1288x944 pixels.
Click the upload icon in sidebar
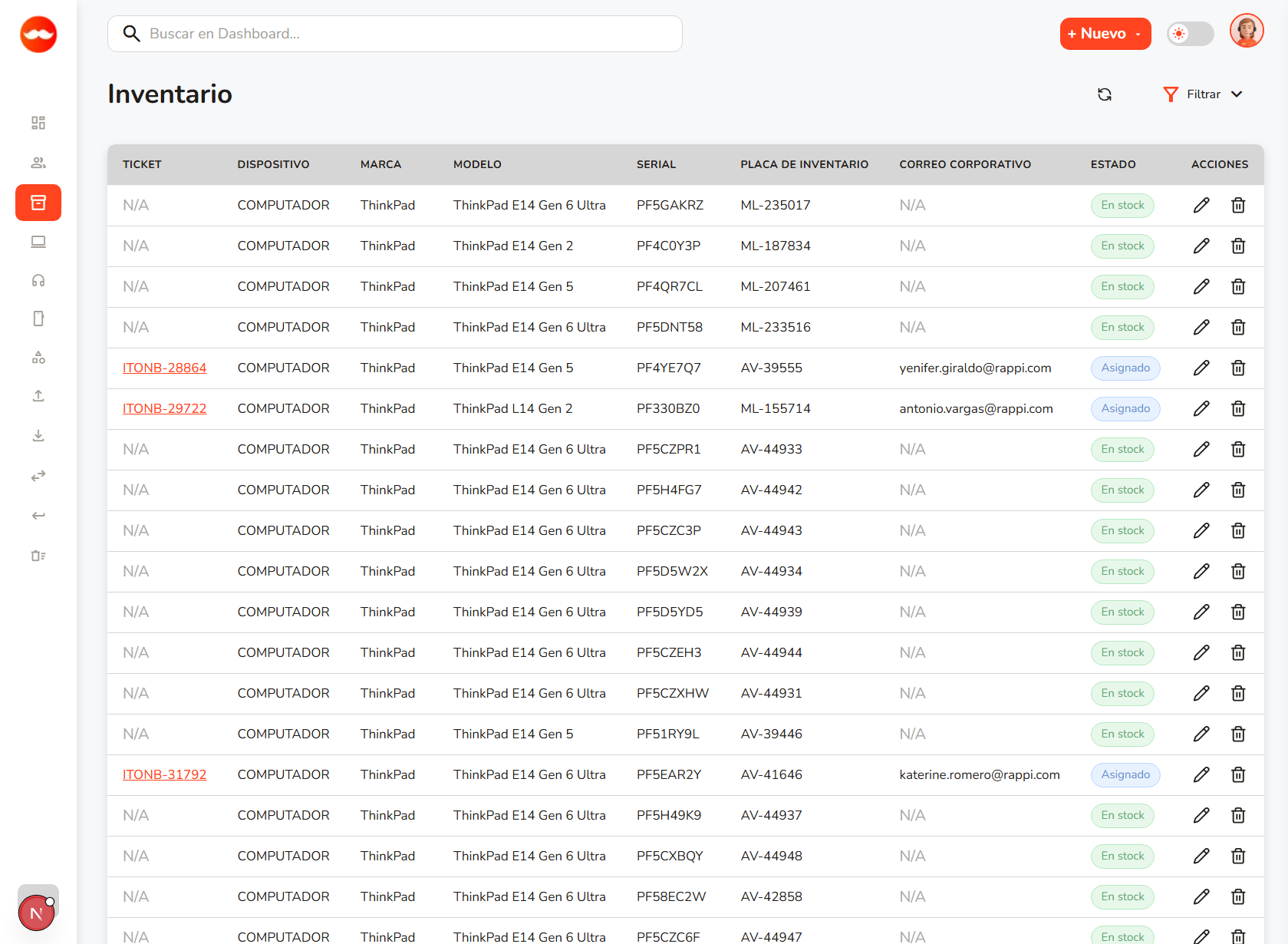[38, 396]
